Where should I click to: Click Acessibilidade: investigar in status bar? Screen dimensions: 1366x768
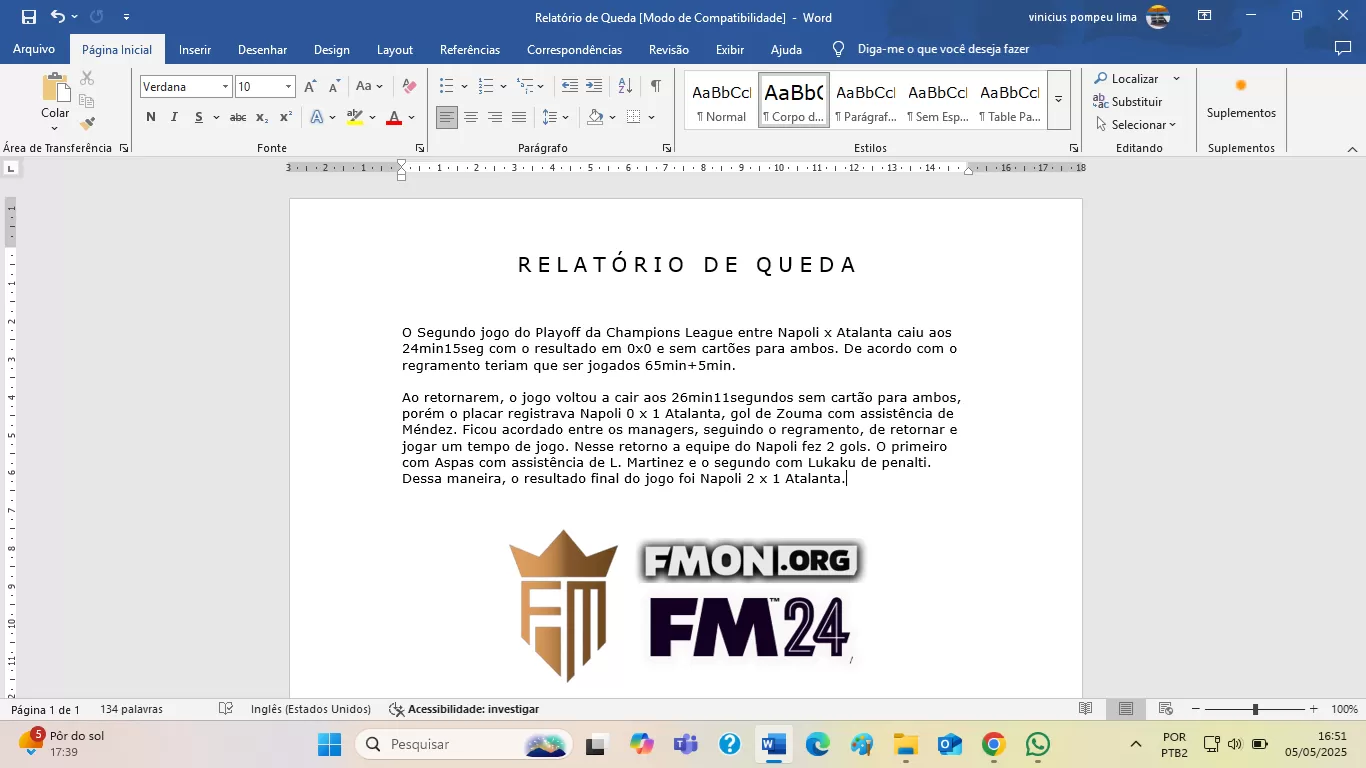tap(464, 709)
